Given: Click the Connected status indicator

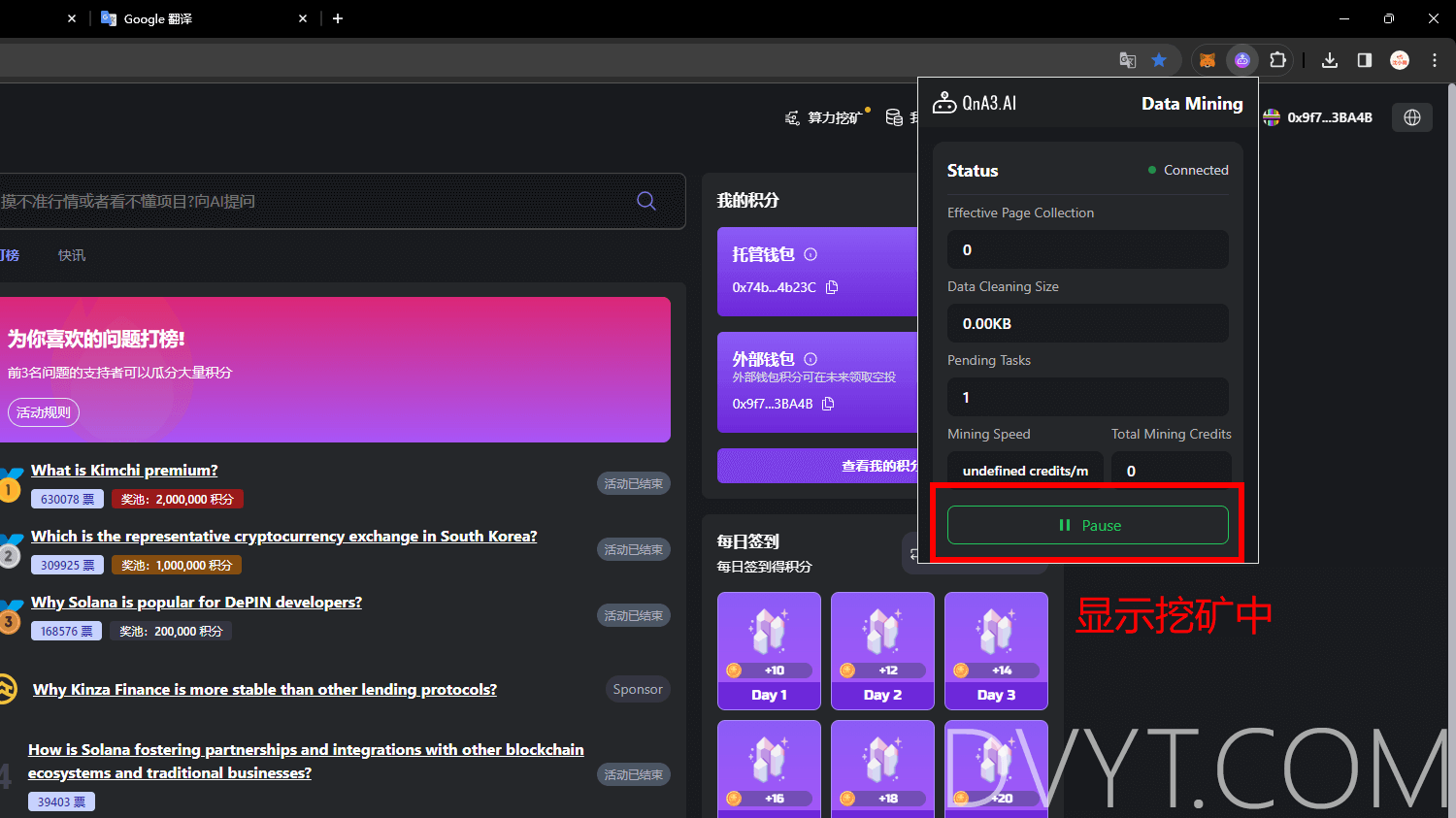Looking at the screenshot, I should pyautogui.click(x=1188, y=170).
